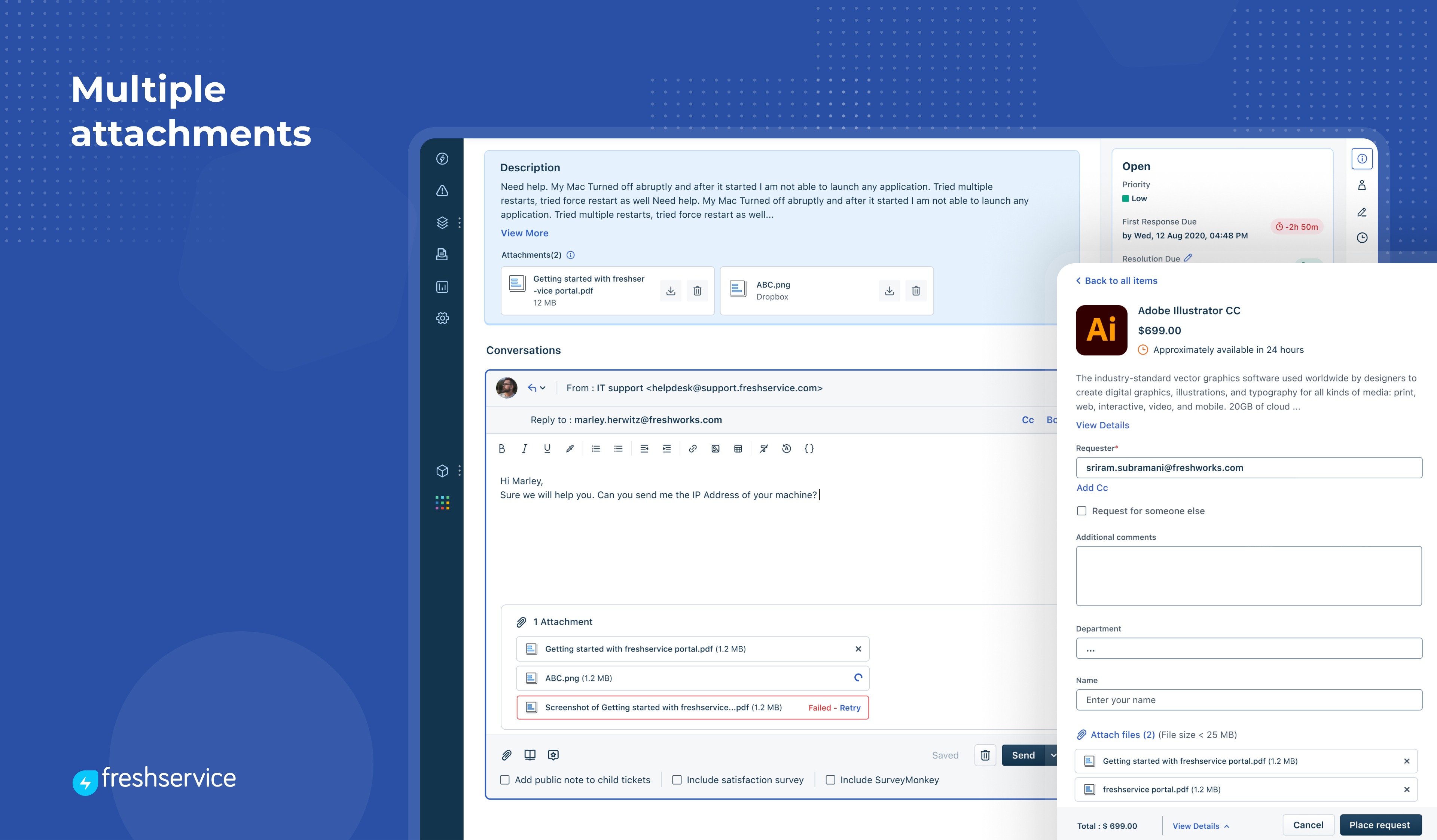Check Include satisfaction survey
1437x840 pixels.
(677, 779)
